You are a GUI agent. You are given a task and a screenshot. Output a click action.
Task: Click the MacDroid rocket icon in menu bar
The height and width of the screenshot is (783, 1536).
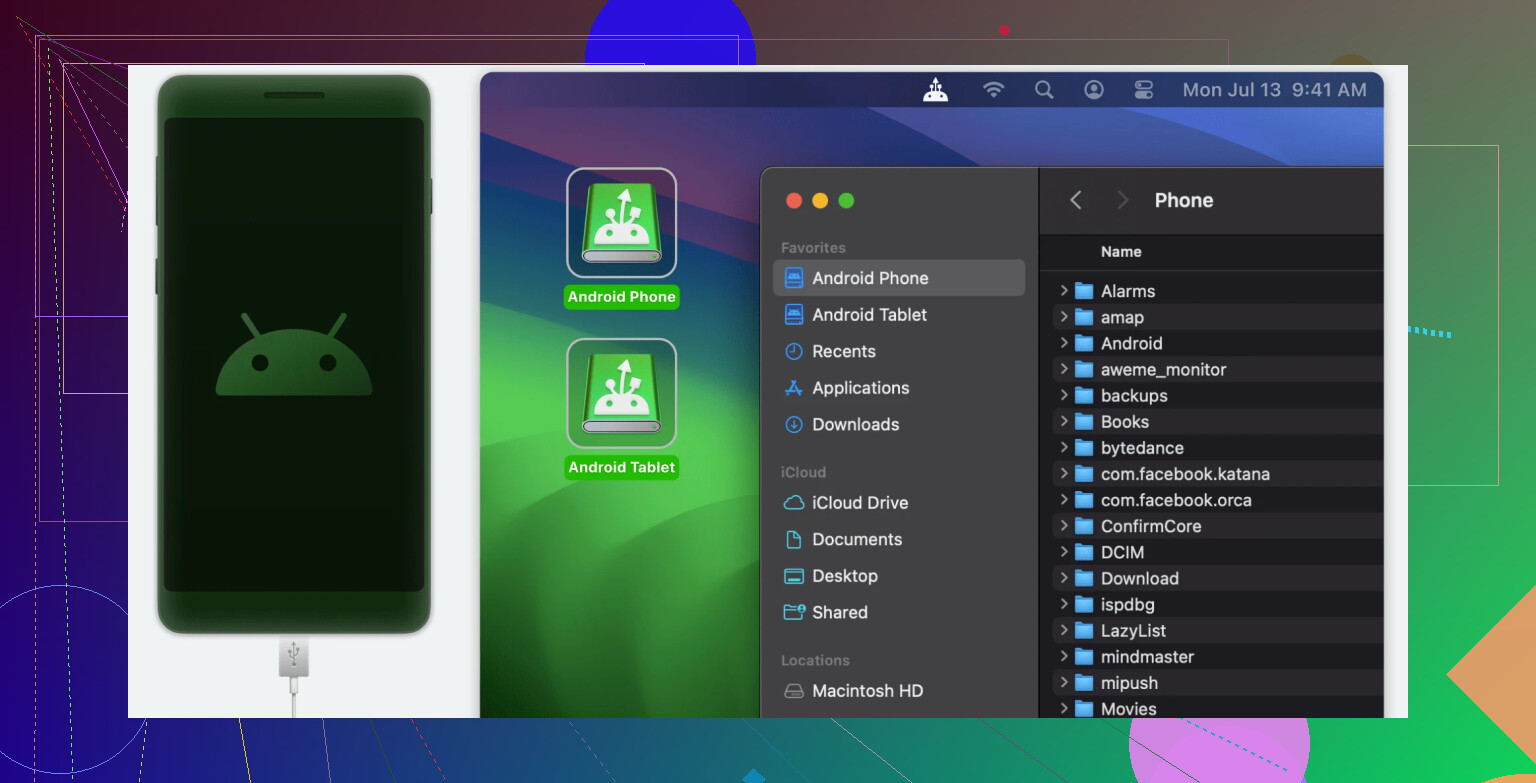935,90
